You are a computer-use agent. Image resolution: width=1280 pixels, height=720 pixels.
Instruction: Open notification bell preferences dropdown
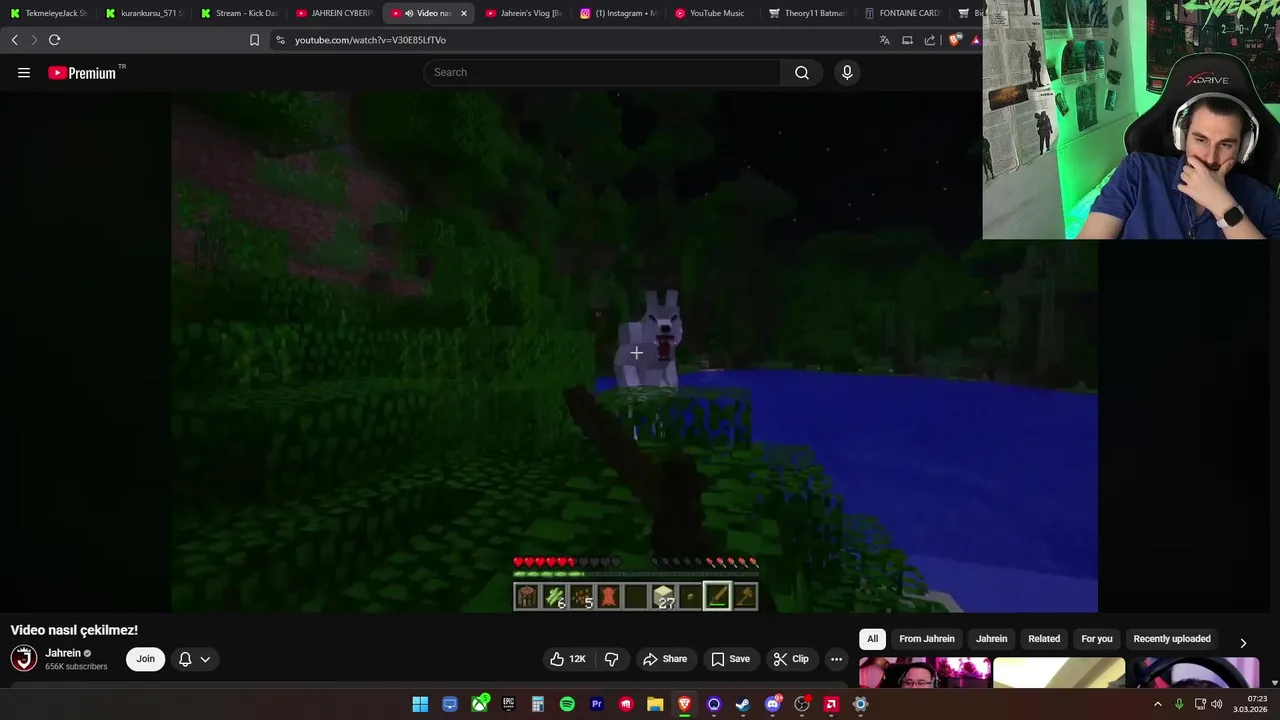click(194, 659)
